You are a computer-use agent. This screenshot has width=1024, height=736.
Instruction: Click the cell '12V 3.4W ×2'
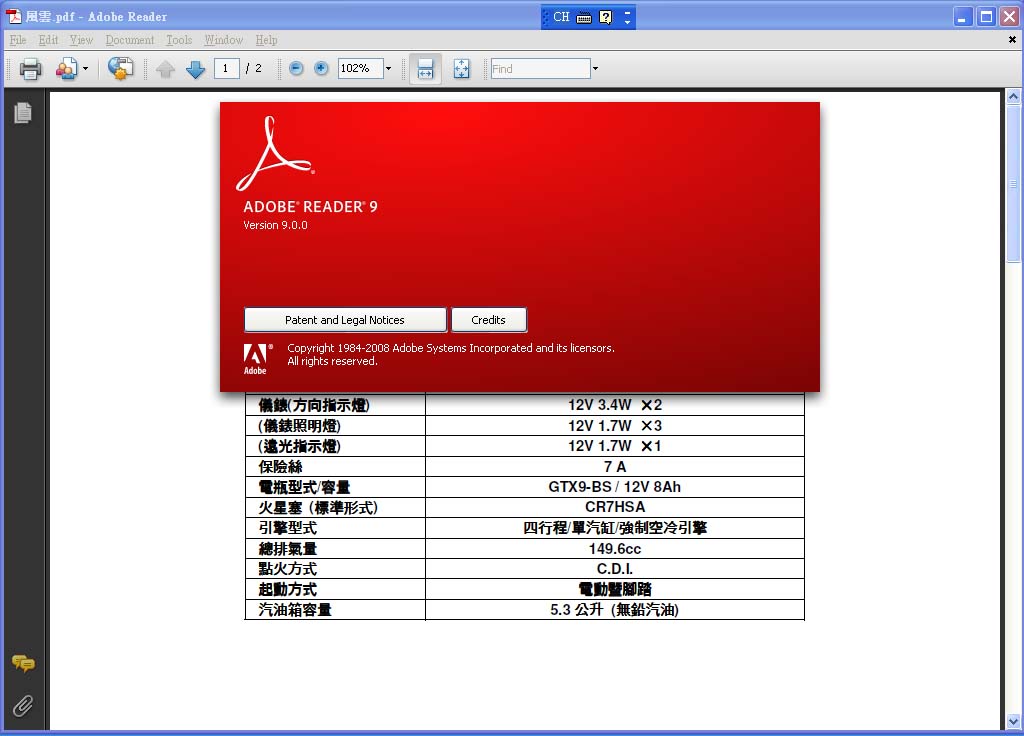615,405
